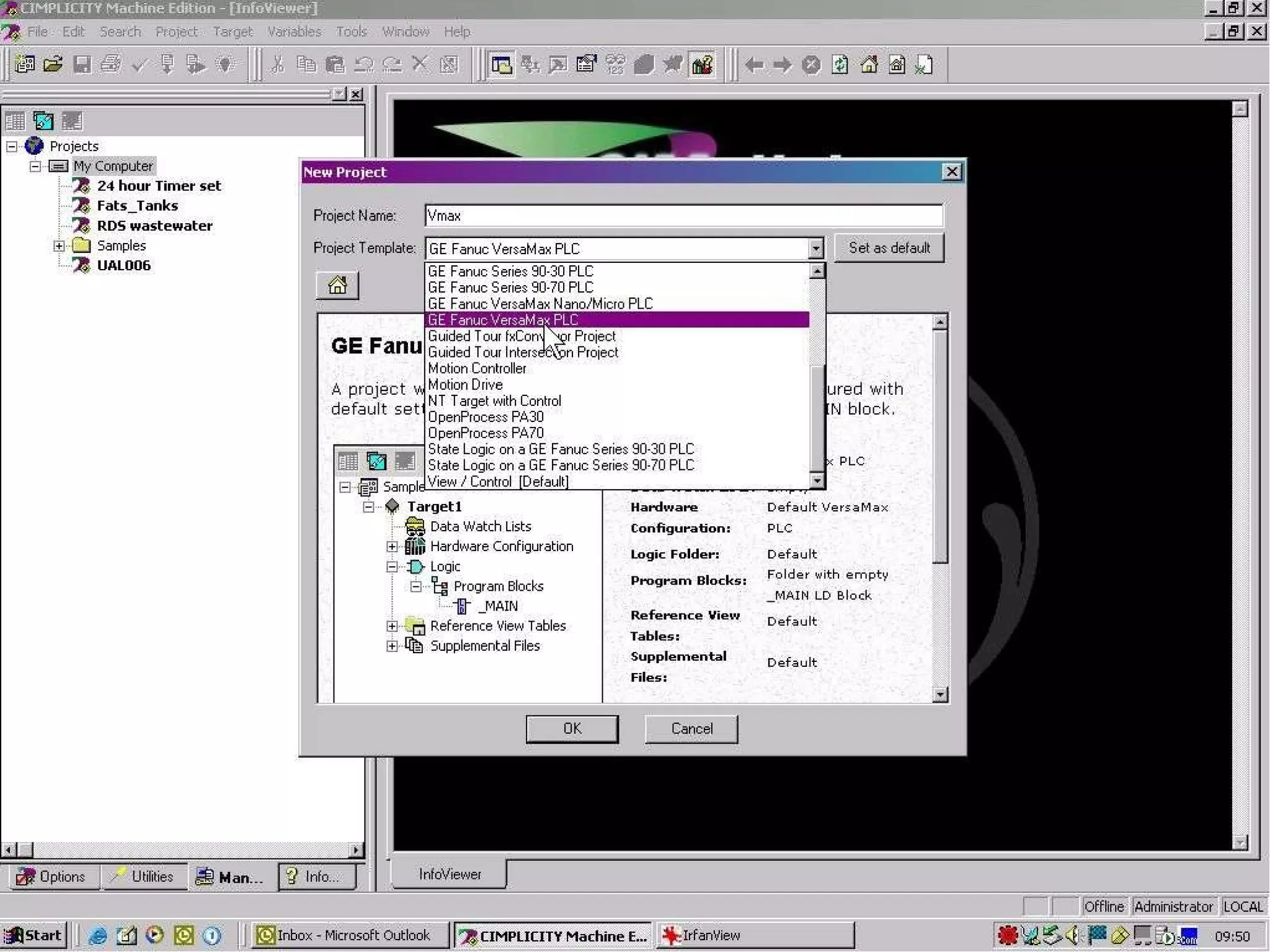The height and width of the screenshot is (952, 1270).
Task: Open the Project Template dropdown arrow
Action: click(815, 249)
